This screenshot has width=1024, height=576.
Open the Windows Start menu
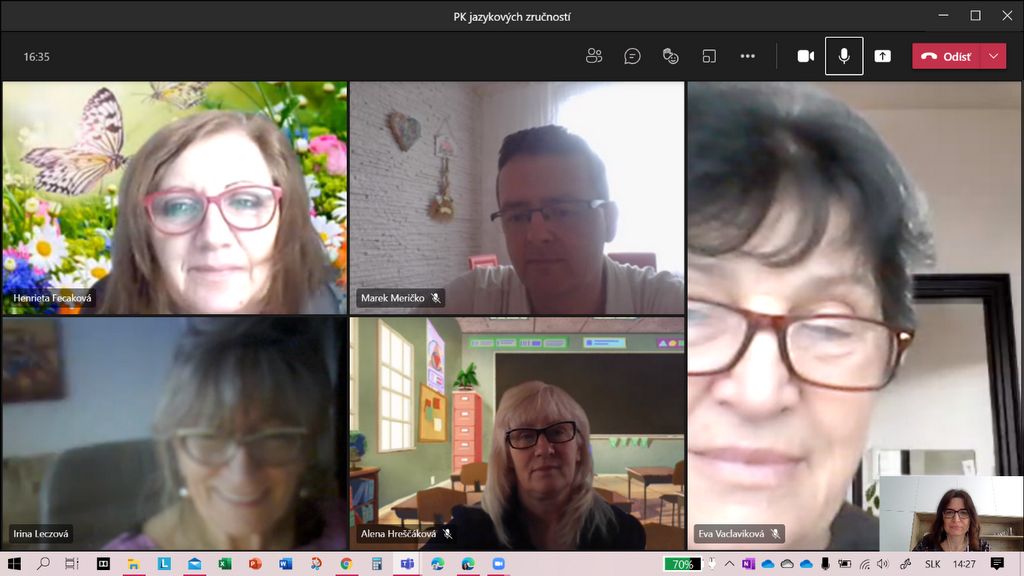point(14,564)
